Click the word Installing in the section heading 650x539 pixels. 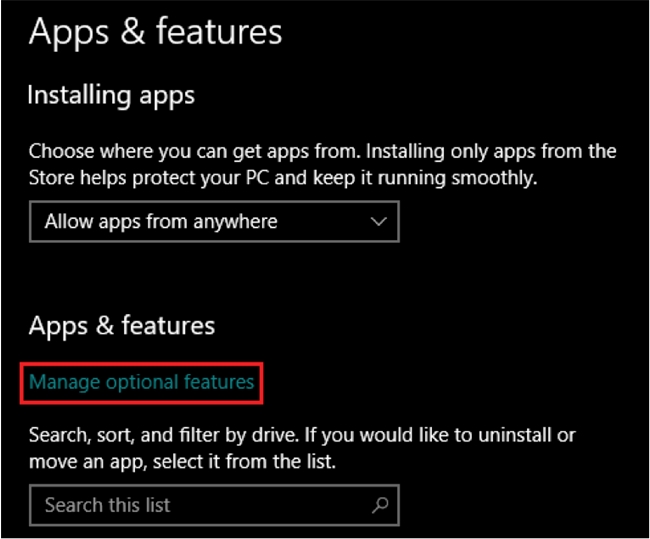pos(80,95)
